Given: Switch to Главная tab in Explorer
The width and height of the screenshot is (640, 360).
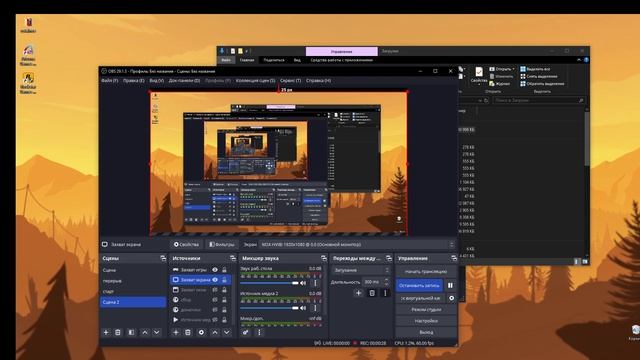Looking at the screenshot, I should (x=247, y=60).
